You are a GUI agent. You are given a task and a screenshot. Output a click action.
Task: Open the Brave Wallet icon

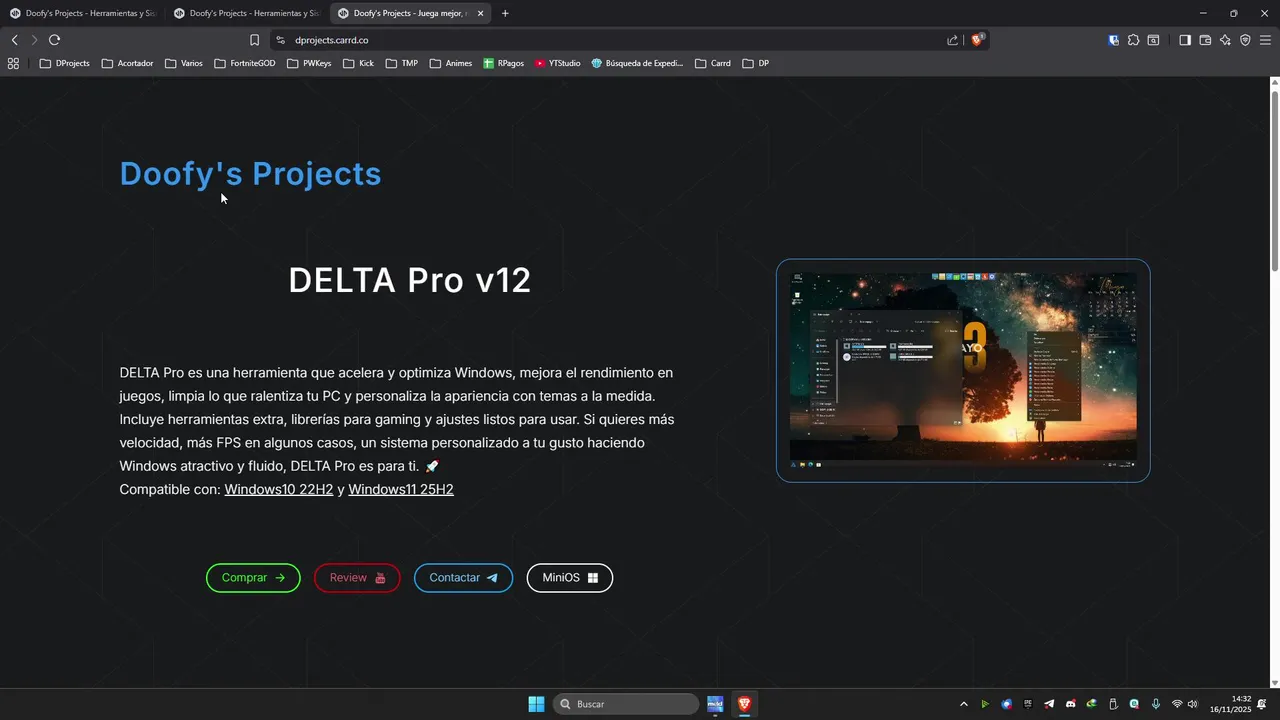pos(1205,40)
